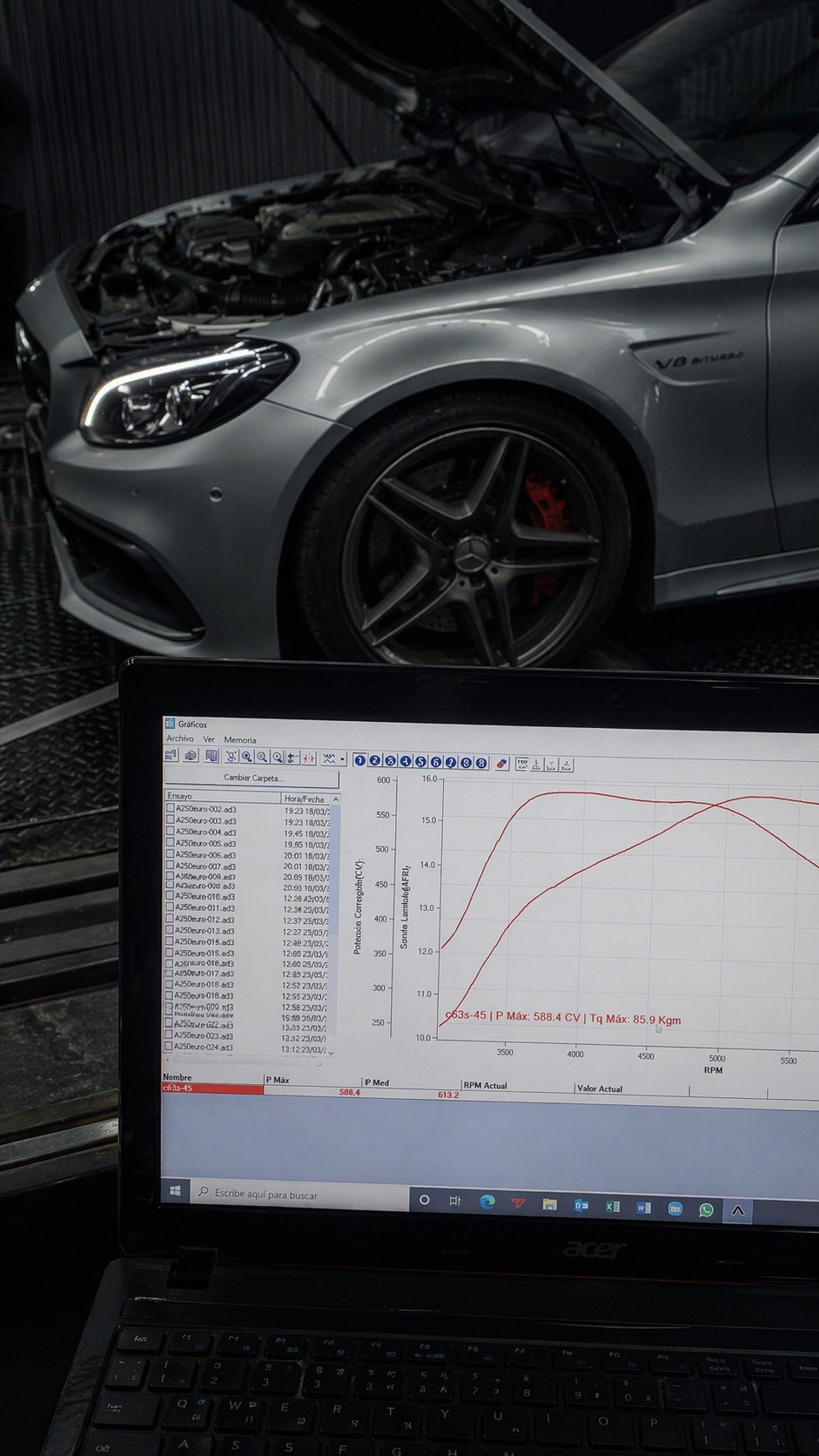Viewport: 819px width, 1456px height.
Task: Select memory slot 7 circle button
Action: [451, 762]
